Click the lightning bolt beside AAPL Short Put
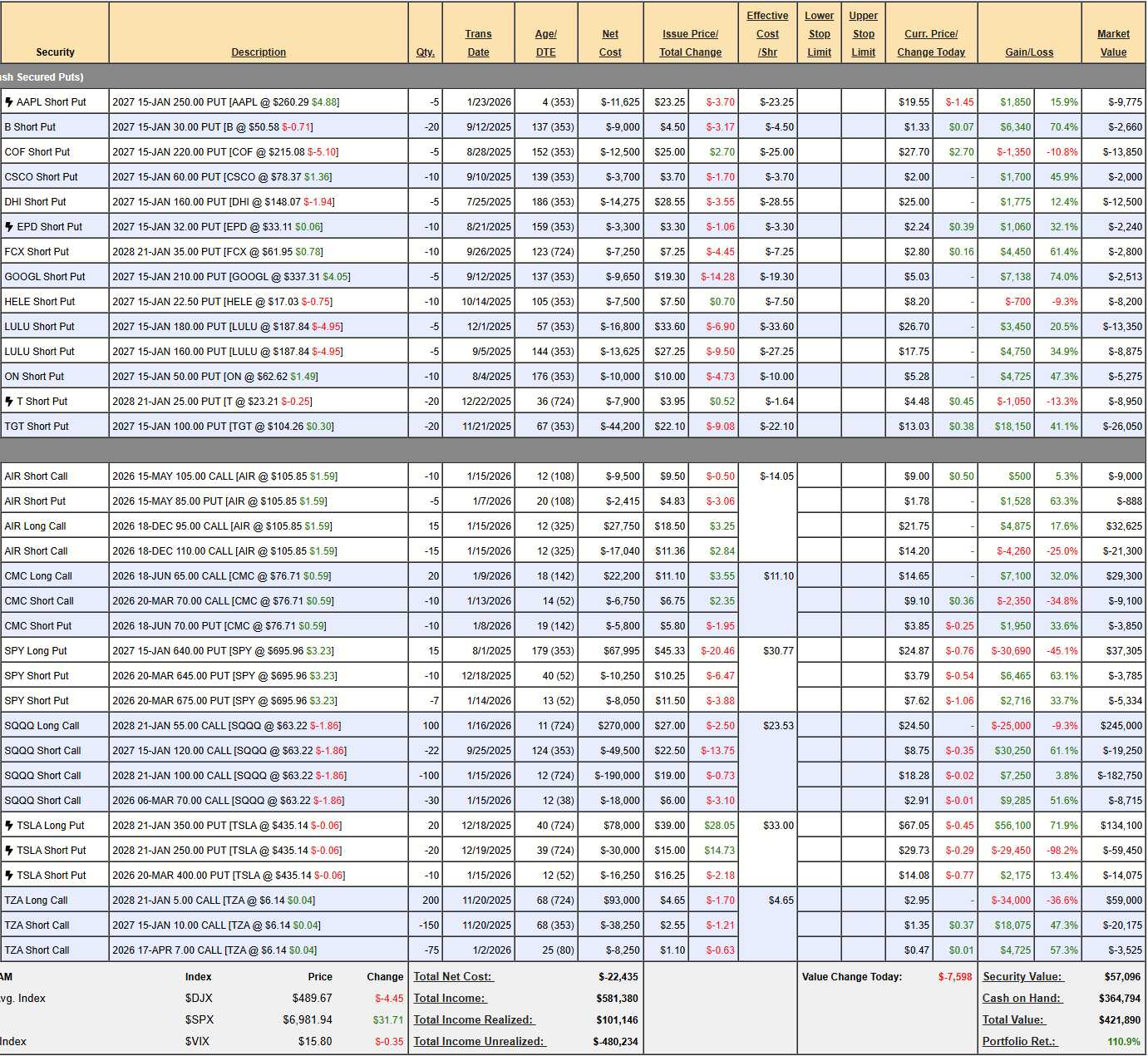 coord(9,102)
